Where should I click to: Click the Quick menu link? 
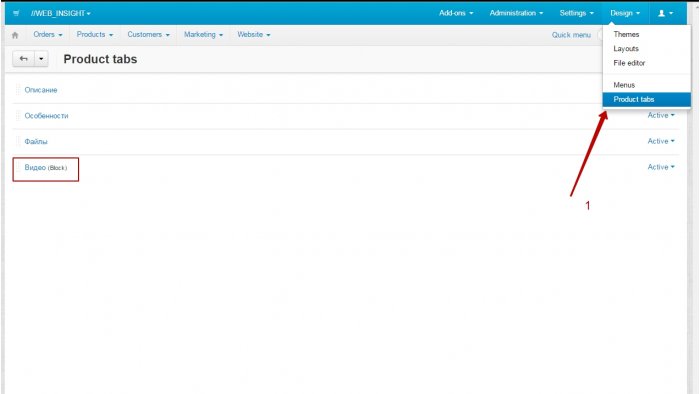(x=571, y=35)
